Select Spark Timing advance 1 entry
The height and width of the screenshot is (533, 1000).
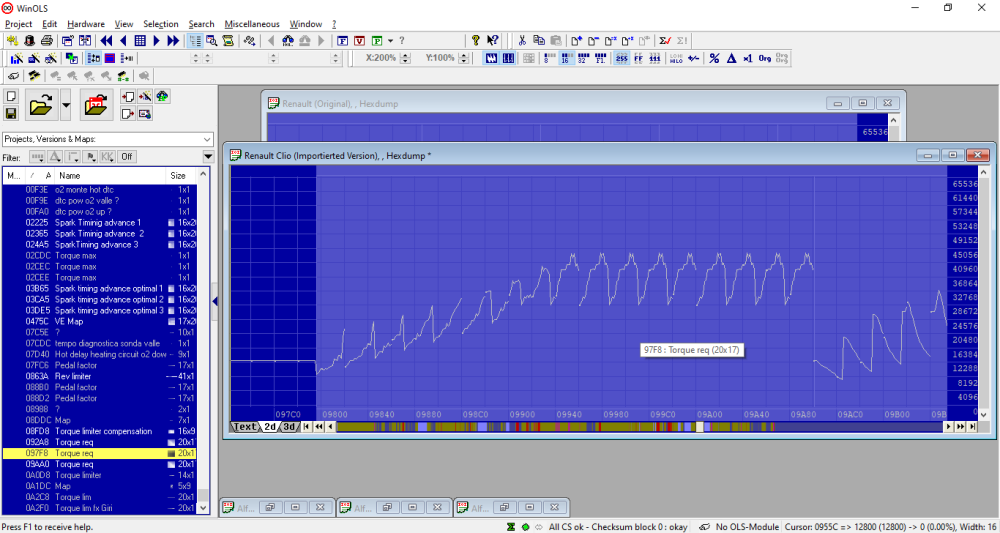tap(99, 223)
